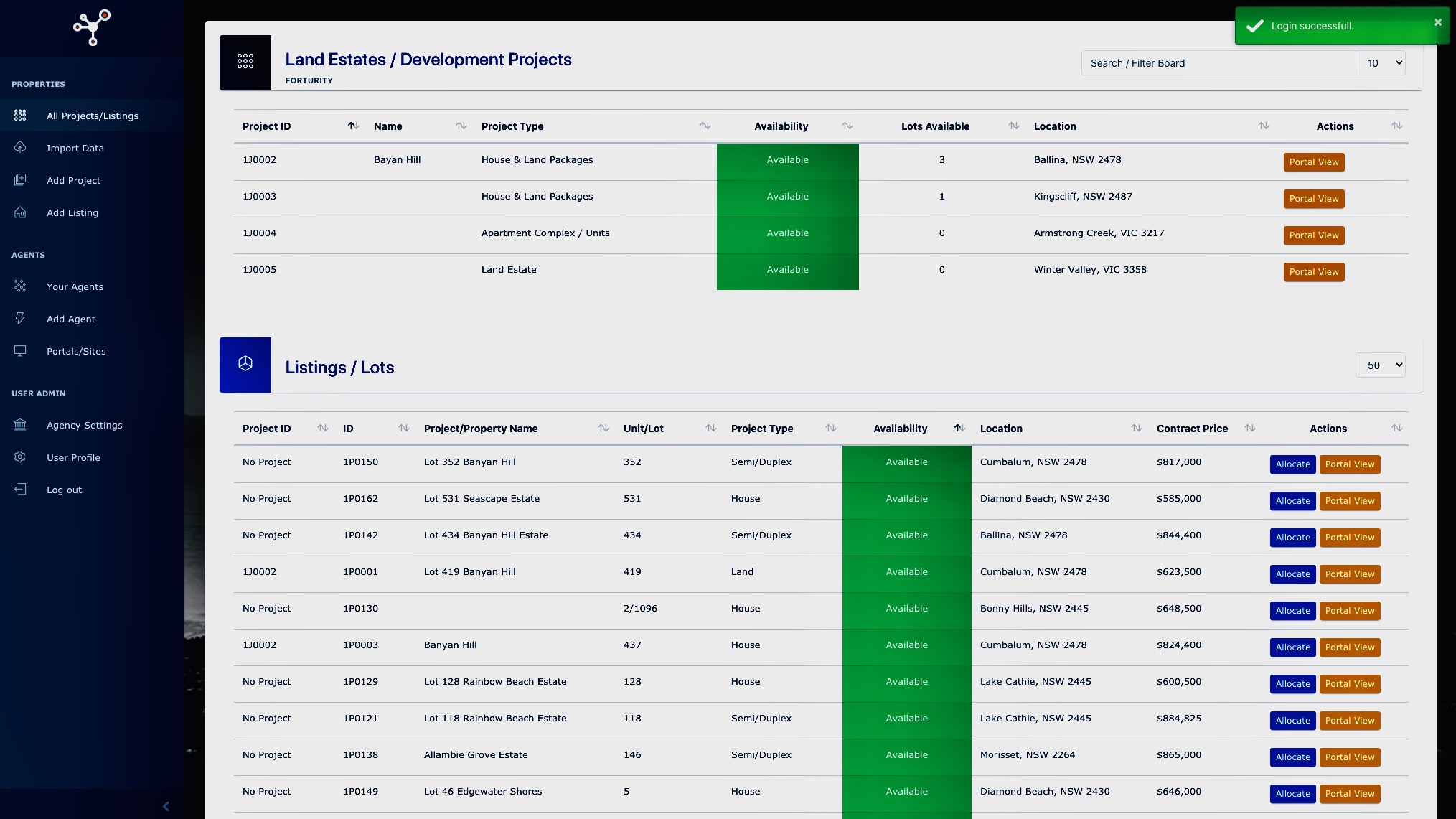Click the Search / Filter Board field
The height and width of the screenshot is (819, 1456).
click(x=1218, y=63)
